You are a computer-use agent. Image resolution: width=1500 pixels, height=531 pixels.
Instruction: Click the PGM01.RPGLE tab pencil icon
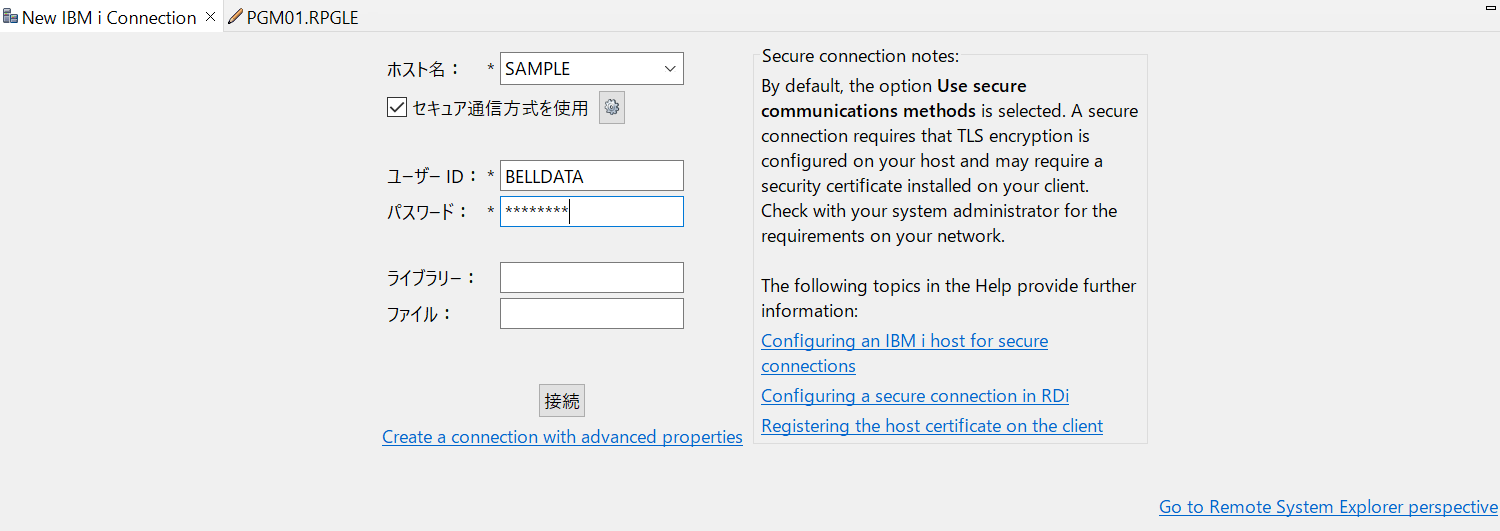pos(235,17)
